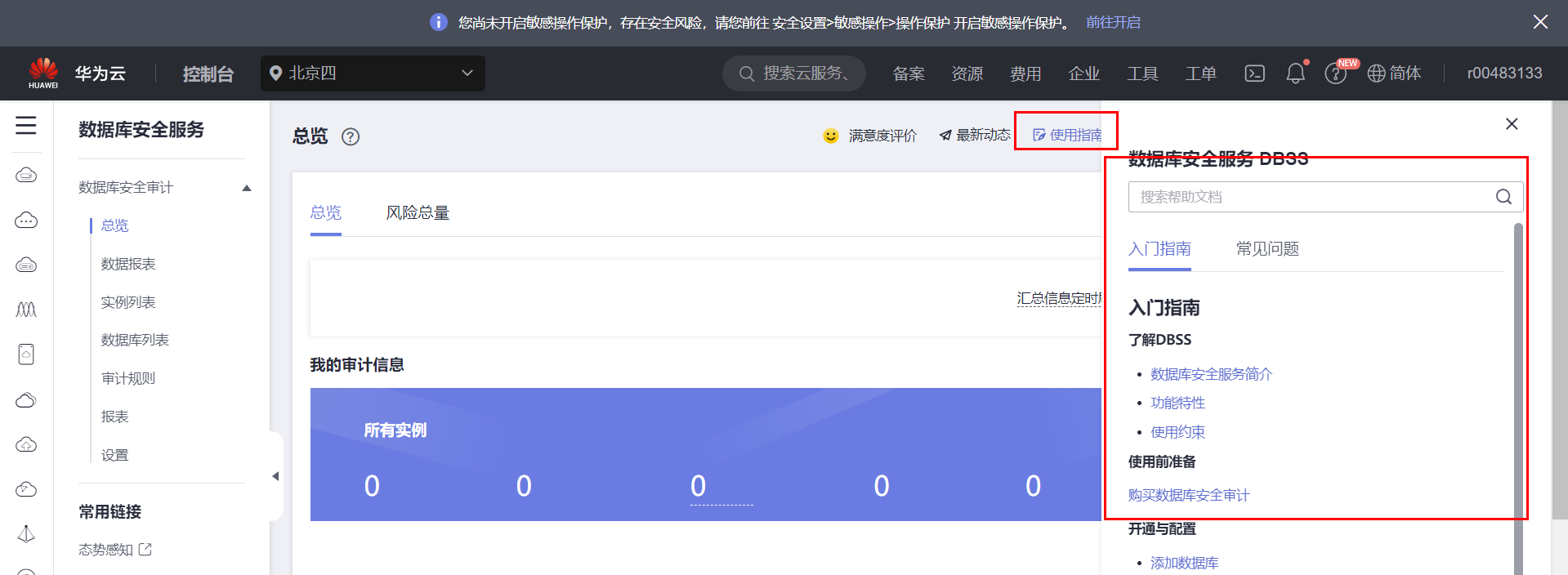Select the 总览 tab in main content
Image resolution: width=1568 pixels, height=575 pixels.
point(326,213)
